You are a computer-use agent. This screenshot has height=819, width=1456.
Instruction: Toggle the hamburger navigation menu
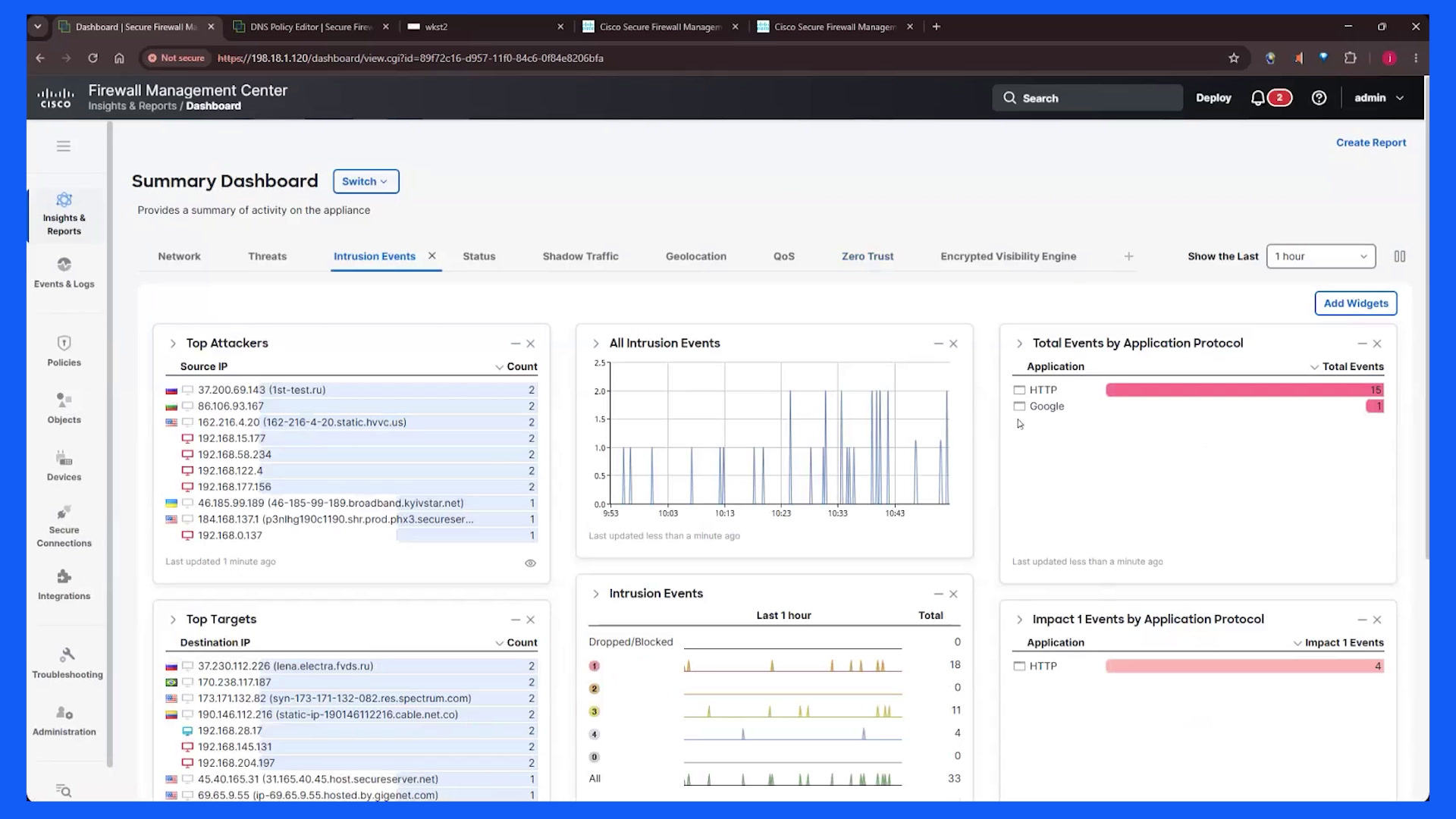pos(64,146)
